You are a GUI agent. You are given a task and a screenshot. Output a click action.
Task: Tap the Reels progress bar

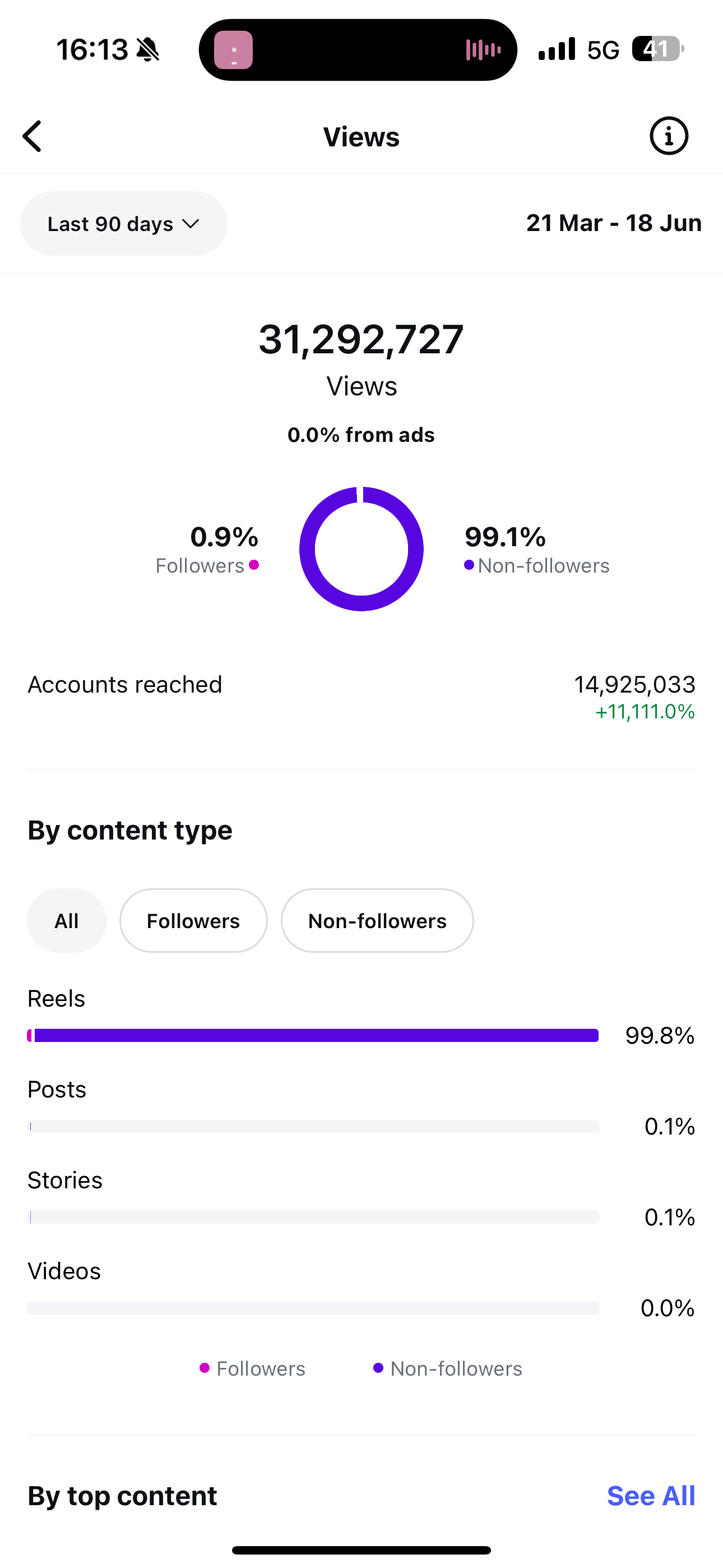[x=313, y=1035]
